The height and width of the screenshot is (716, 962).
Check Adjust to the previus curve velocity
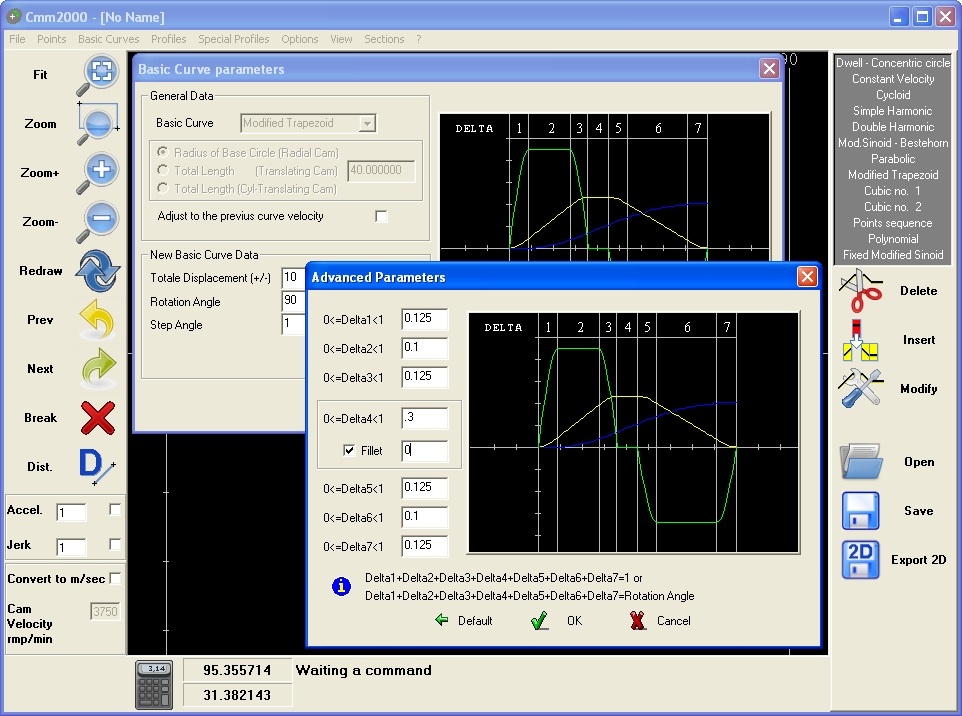381,216
